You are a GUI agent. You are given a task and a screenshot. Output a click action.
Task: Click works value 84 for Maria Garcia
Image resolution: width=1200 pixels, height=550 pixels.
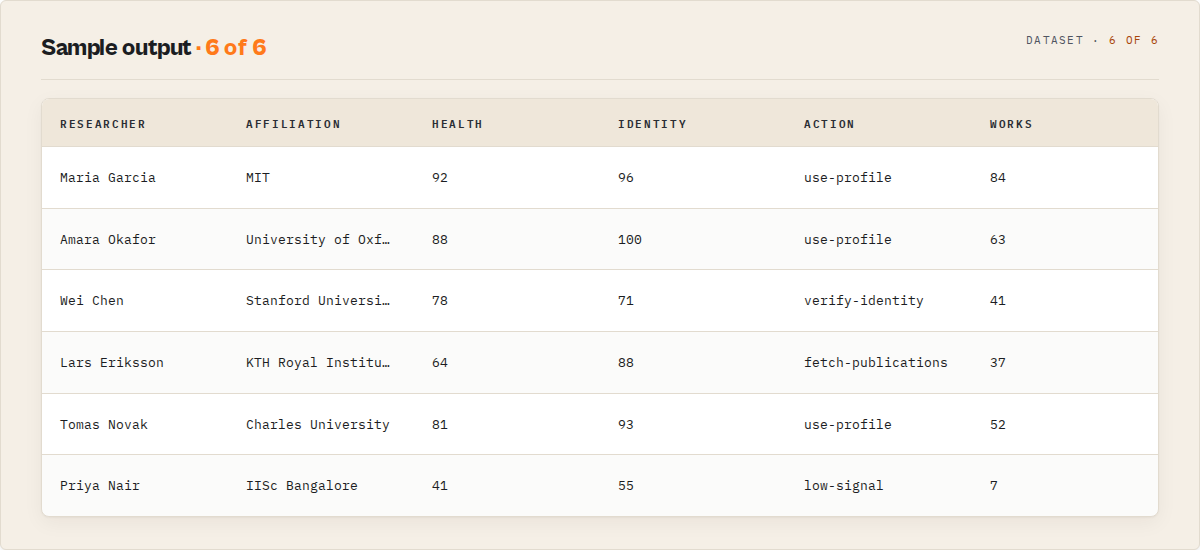tap(998, 178)
